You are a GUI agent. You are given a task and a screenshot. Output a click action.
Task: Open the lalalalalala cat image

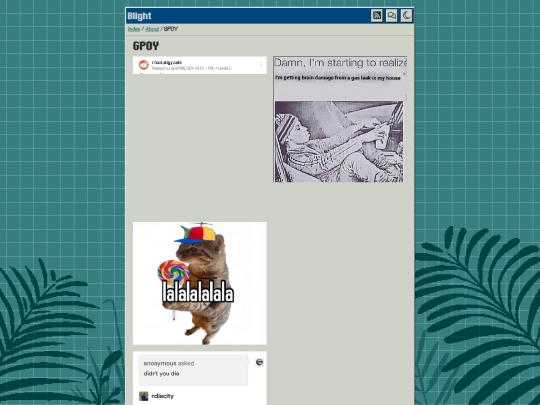tap(200, 283)
